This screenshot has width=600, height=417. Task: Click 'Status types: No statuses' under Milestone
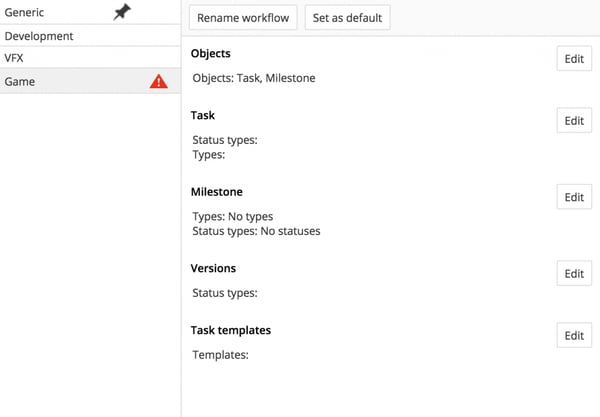(x=255, y=231)
